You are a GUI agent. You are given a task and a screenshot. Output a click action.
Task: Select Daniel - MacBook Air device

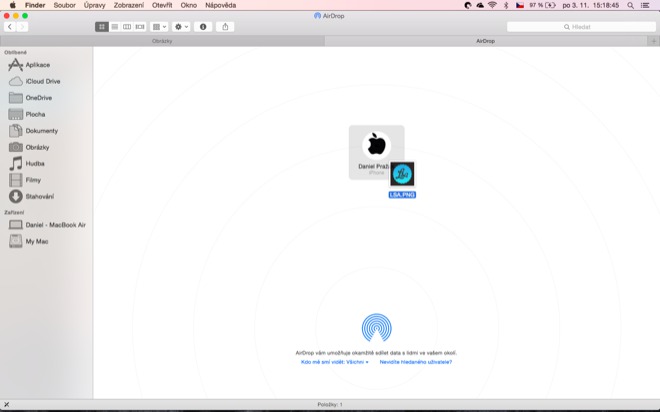coord(47,225)
